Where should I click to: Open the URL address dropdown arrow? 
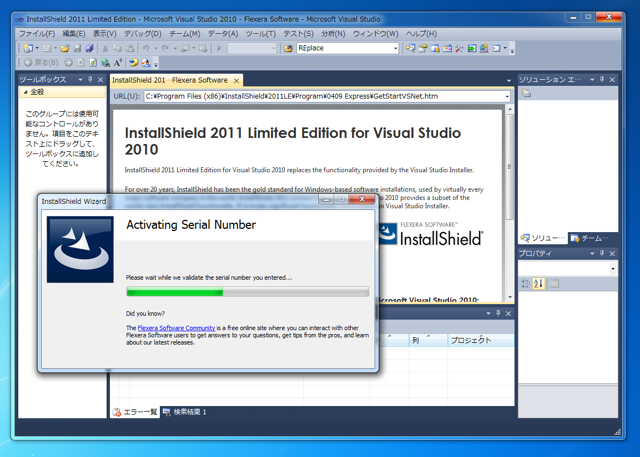pos(507,97)
